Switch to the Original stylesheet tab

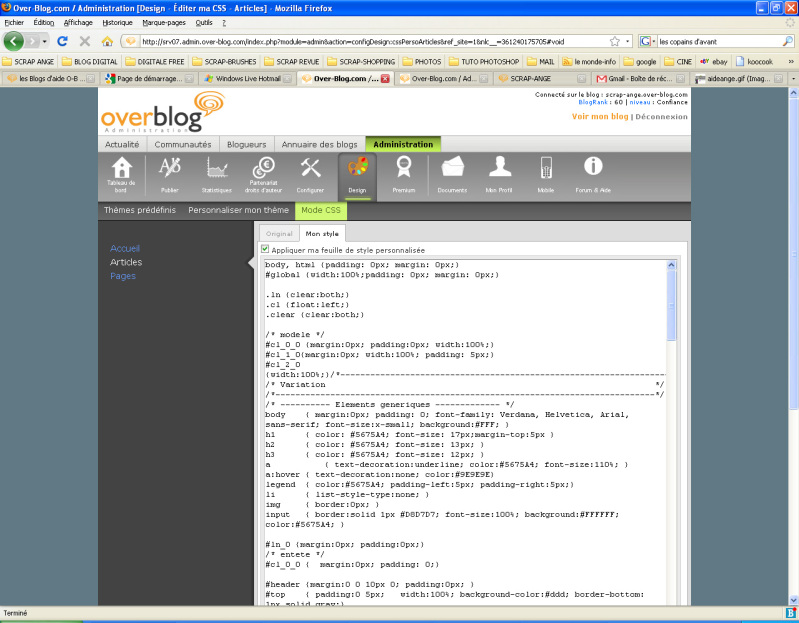pos(279,234)
